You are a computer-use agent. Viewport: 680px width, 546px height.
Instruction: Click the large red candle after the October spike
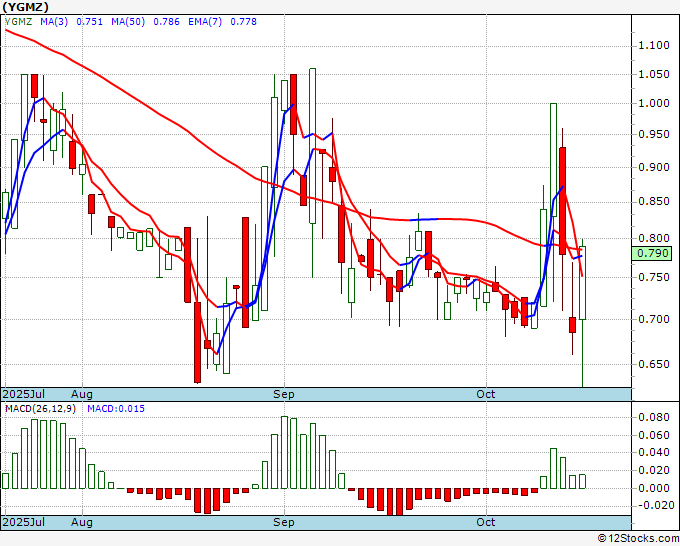[563, 201]
